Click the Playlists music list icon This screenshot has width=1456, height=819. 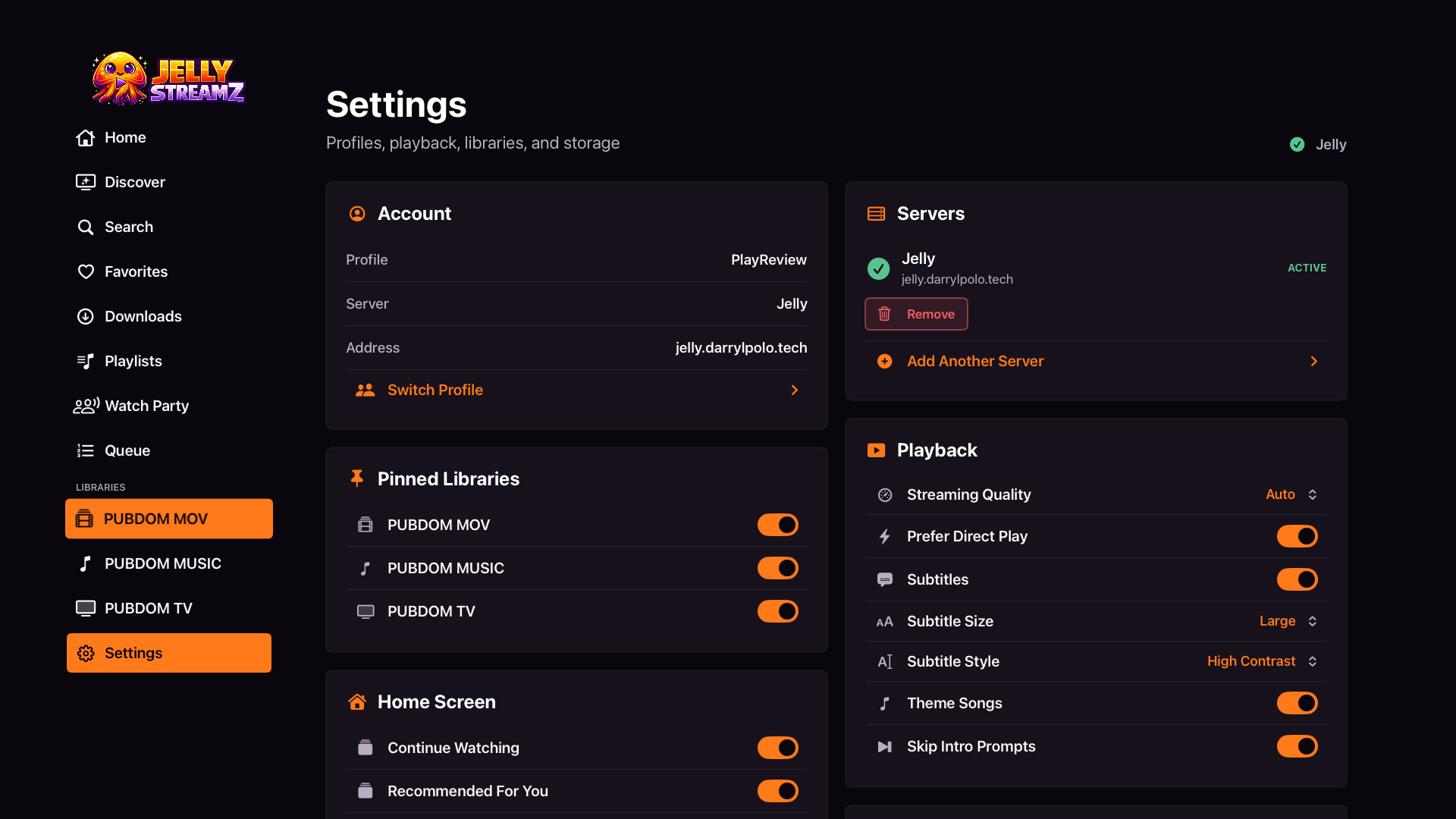[86, 361]
